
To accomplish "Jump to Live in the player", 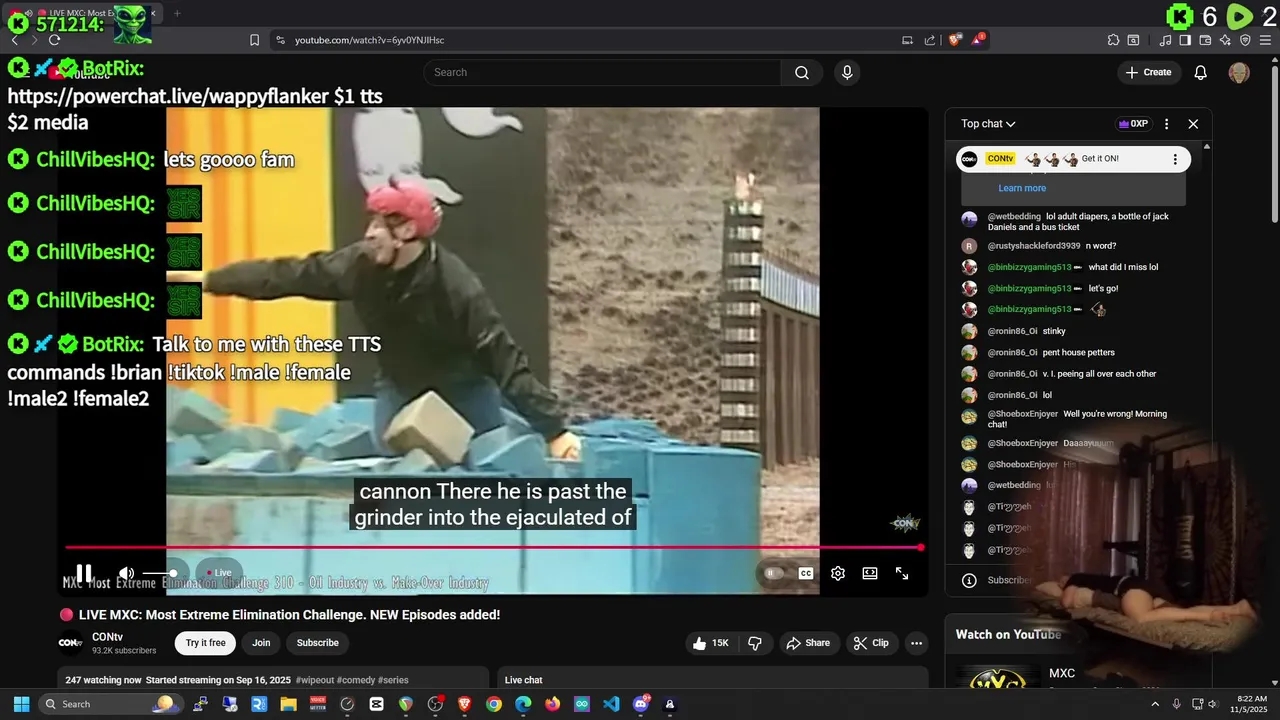I will [220, 573].
